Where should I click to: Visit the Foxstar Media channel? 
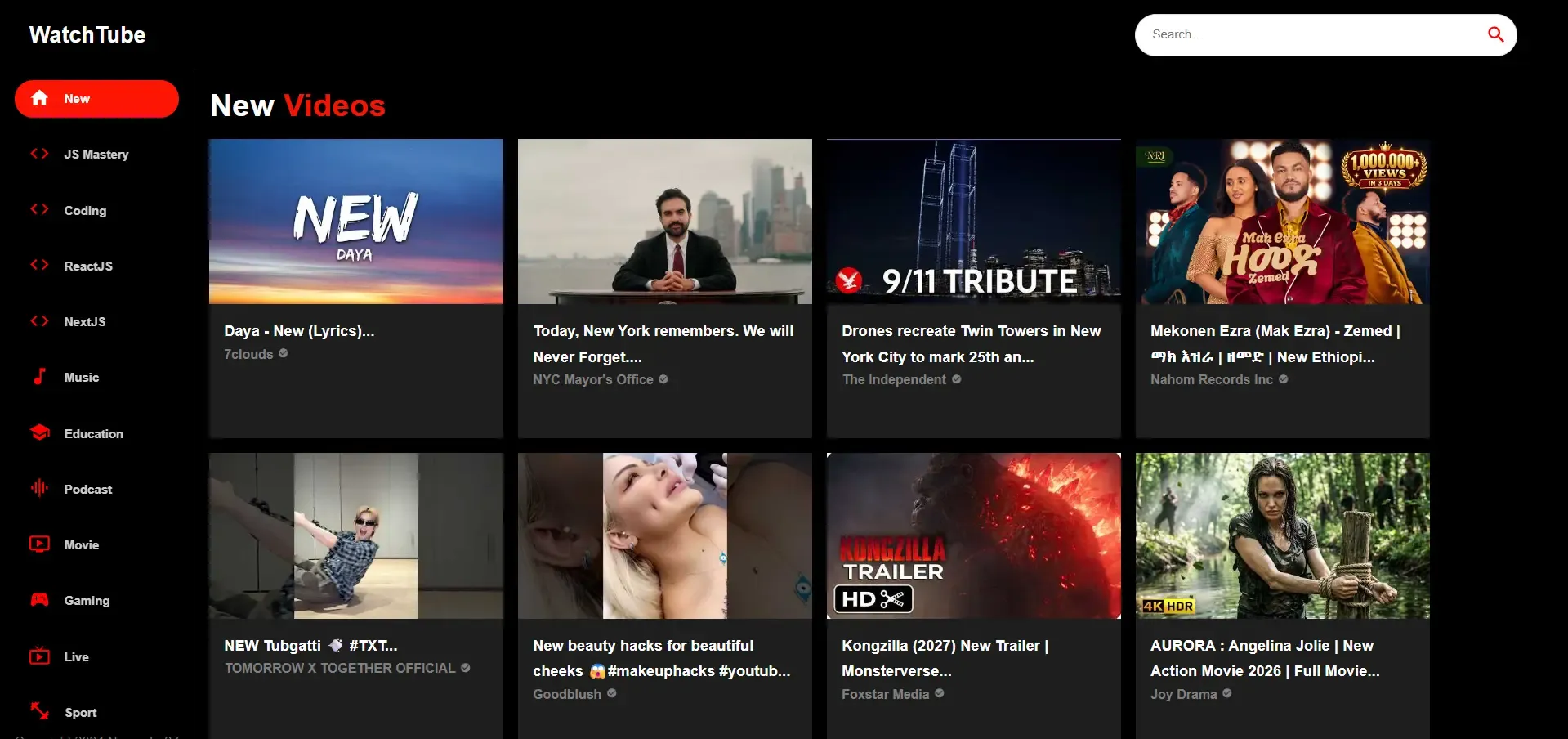(x=886, y=694)
